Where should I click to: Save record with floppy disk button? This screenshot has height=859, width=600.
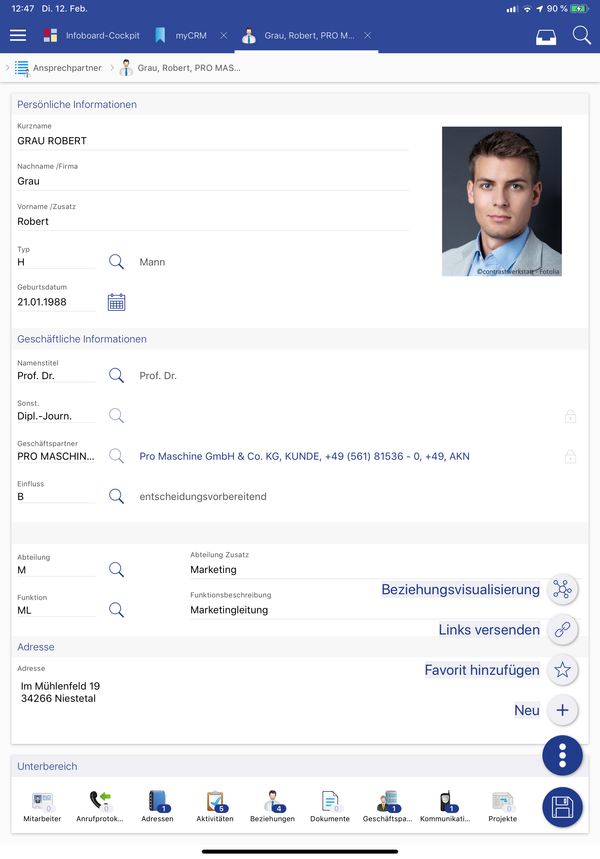562,807
